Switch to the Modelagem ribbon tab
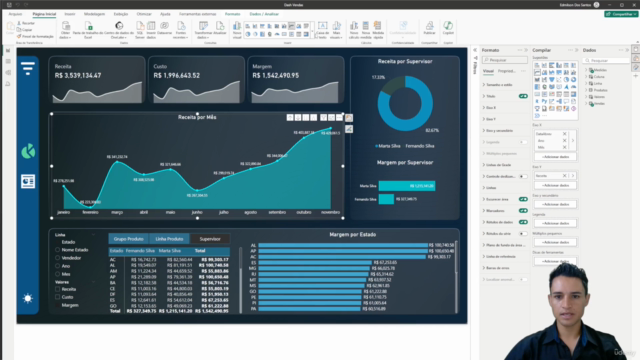The height and width of the screenshot is (360, 640). pos(94,14)
